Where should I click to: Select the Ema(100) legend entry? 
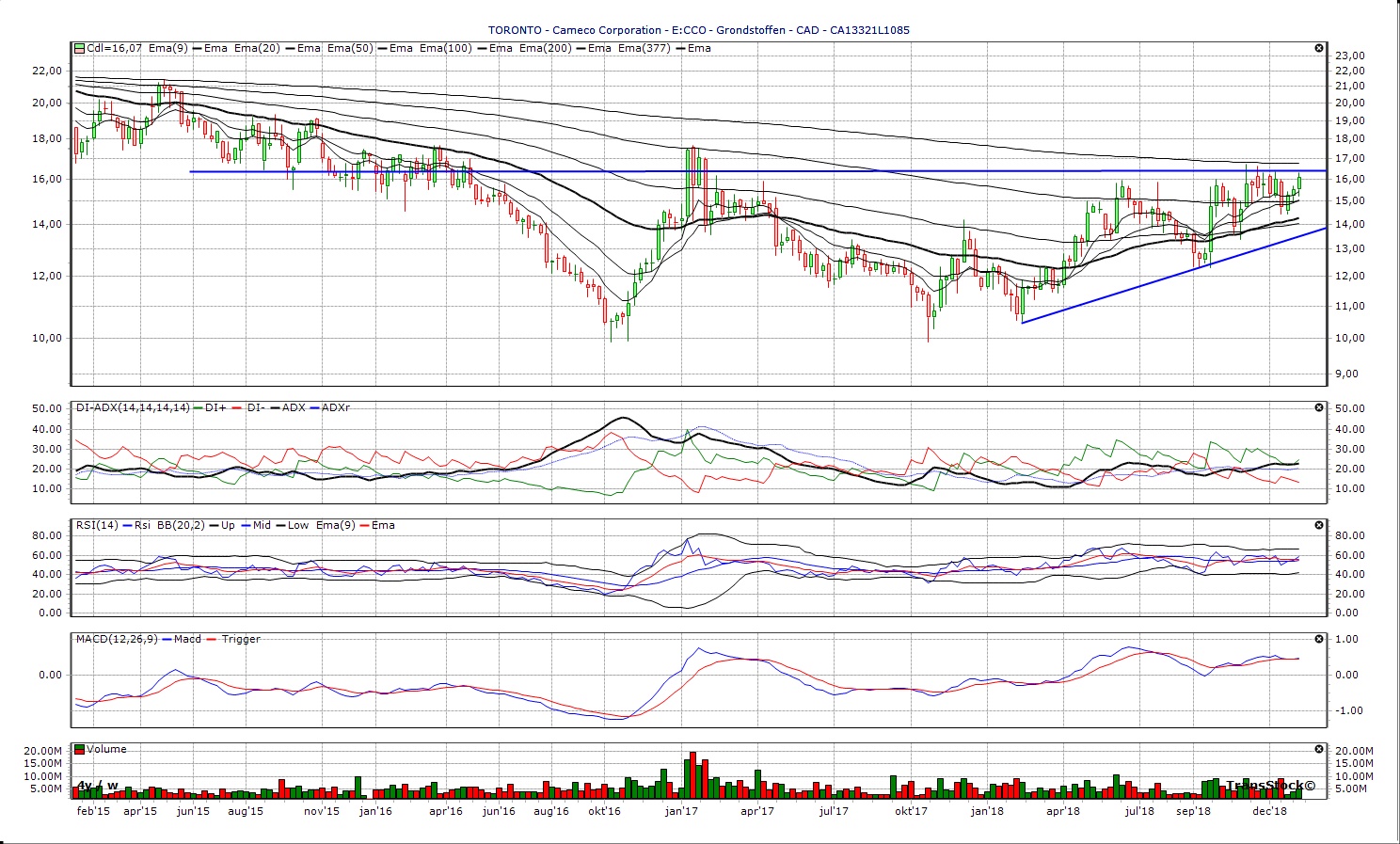pyautogui.click(x=445, y=48)
